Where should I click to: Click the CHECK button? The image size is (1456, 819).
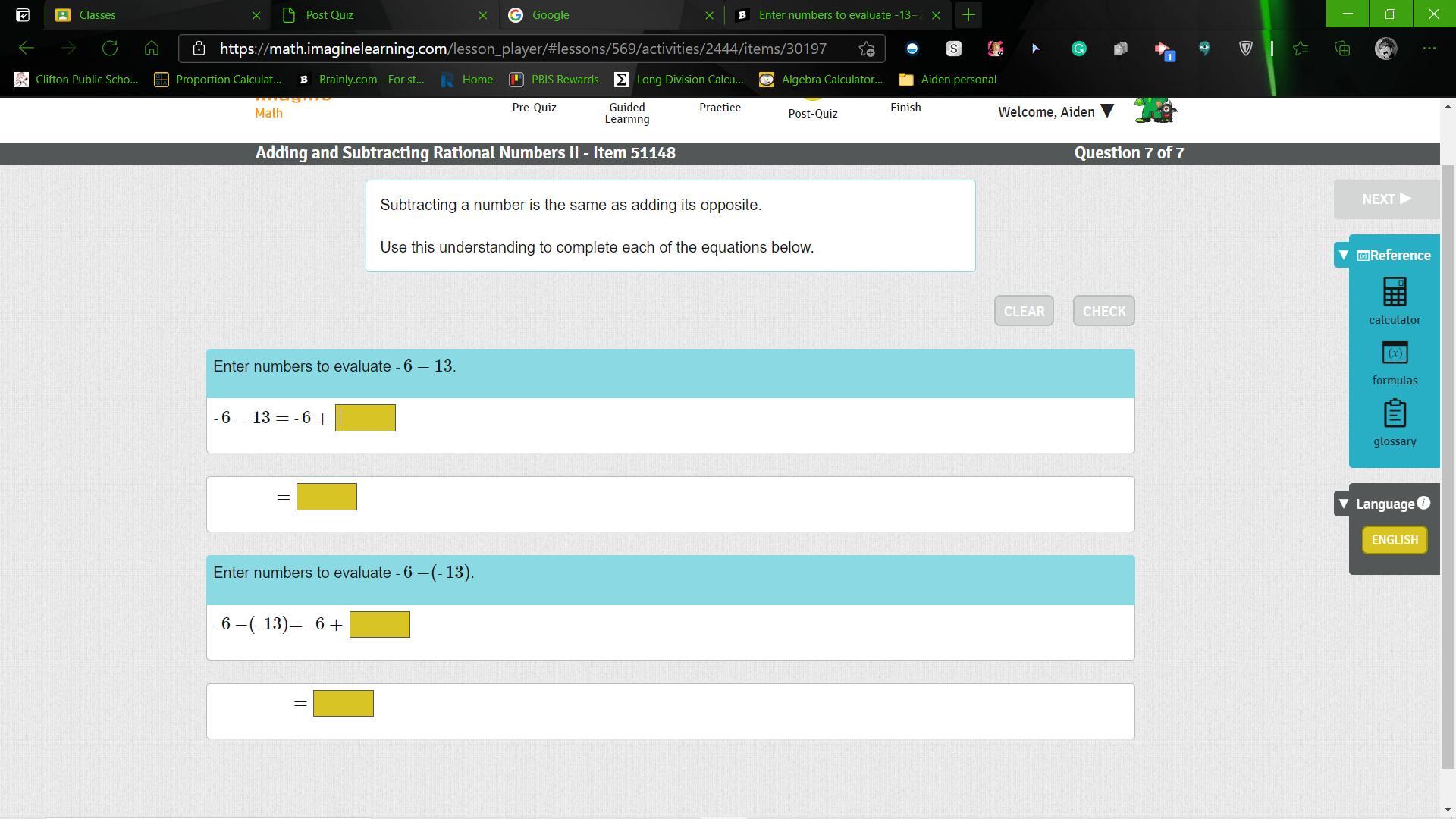pos(1103,311)
